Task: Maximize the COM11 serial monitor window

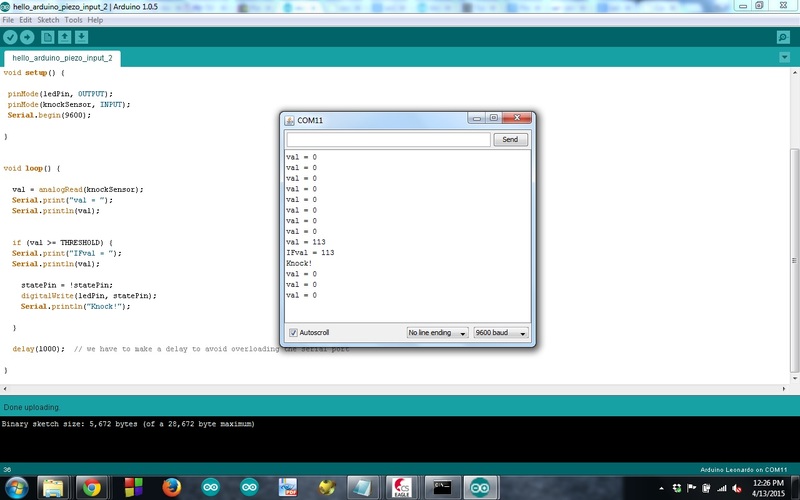Action: pyautogui.click(x=494, y=118)
